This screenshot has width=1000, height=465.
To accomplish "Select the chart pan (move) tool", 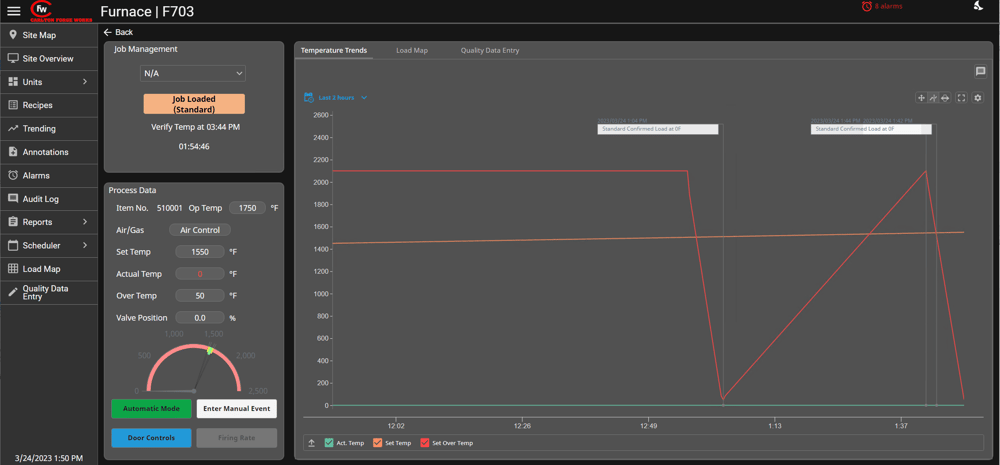I will 921,98.
